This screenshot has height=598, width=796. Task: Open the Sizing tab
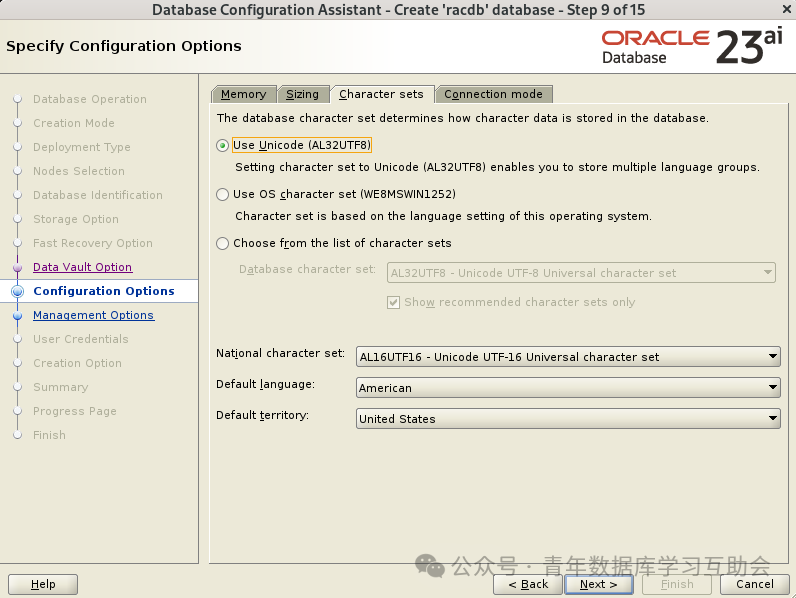click(303, 94)
